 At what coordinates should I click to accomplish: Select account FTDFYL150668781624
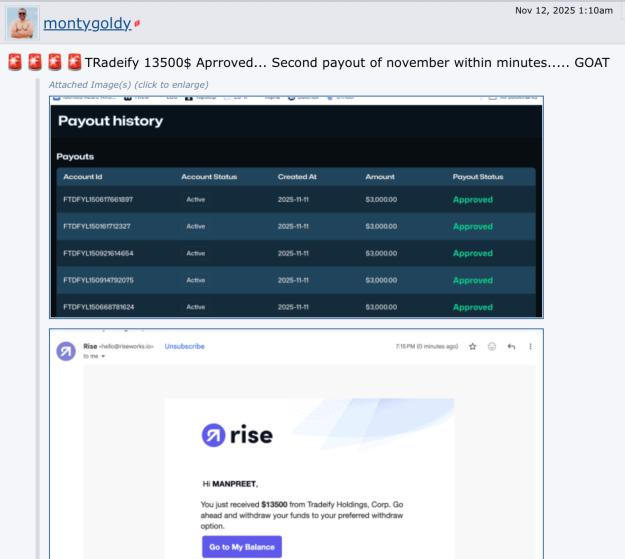(x=98, y=307)
